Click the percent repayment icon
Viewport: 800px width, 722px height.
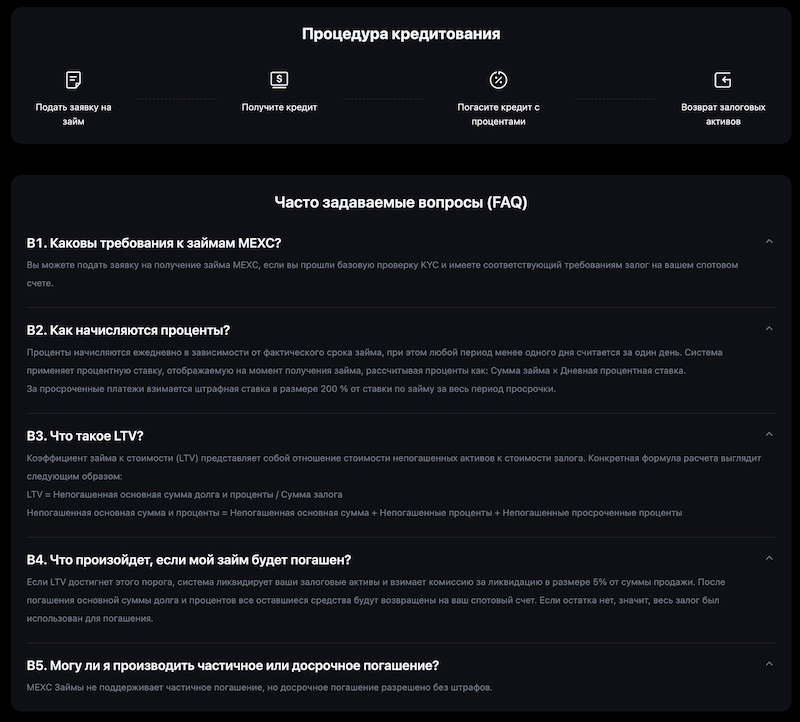coord(497,78)
